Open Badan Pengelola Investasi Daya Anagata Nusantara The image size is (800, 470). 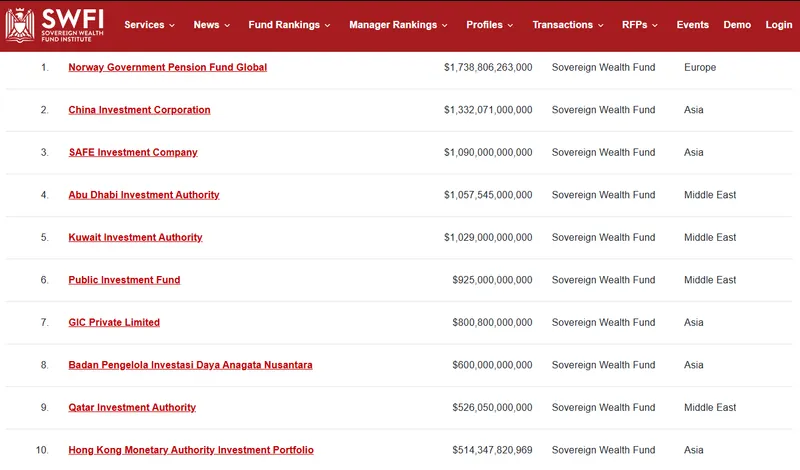190,365
